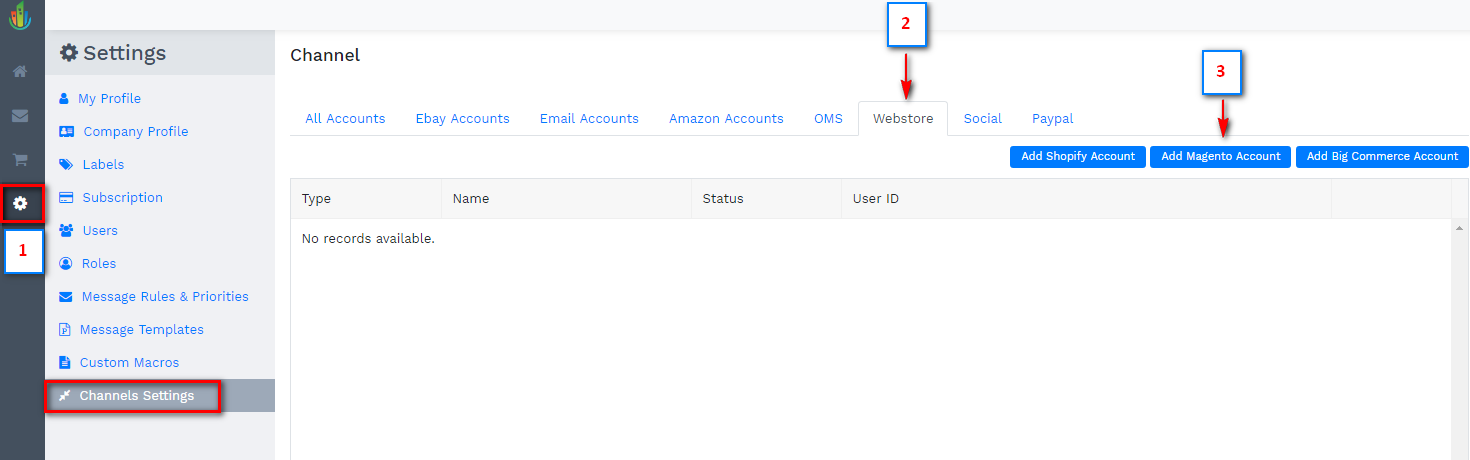Screen dimensions: 1470x460
Task: Open settings gear icon in sidebar
Action: (20, 204)
